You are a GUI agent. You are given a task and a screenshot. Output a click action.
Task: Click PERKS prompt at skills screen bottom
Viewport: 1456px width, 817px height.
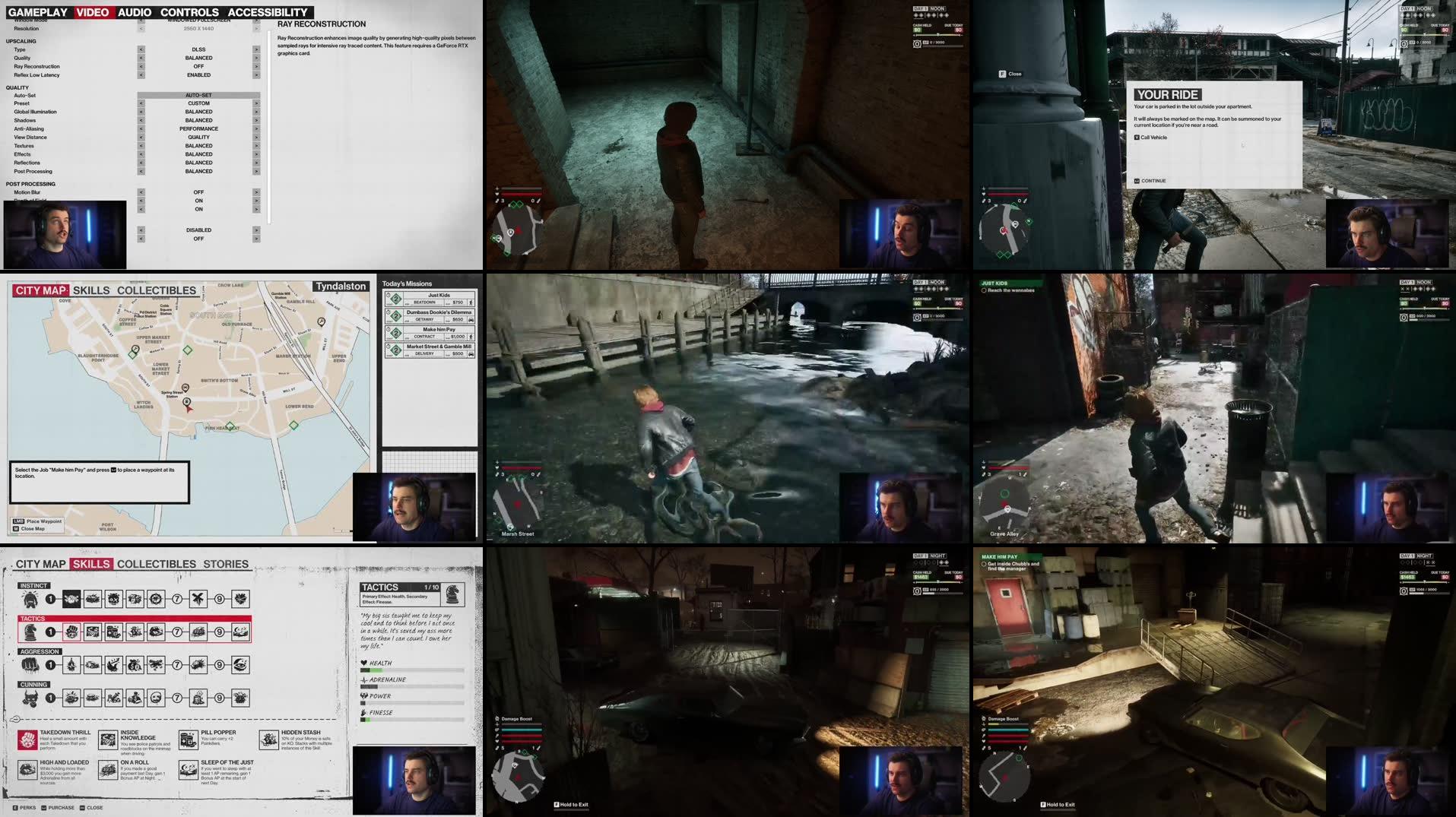pyautogui.click(x=24, y=807)
